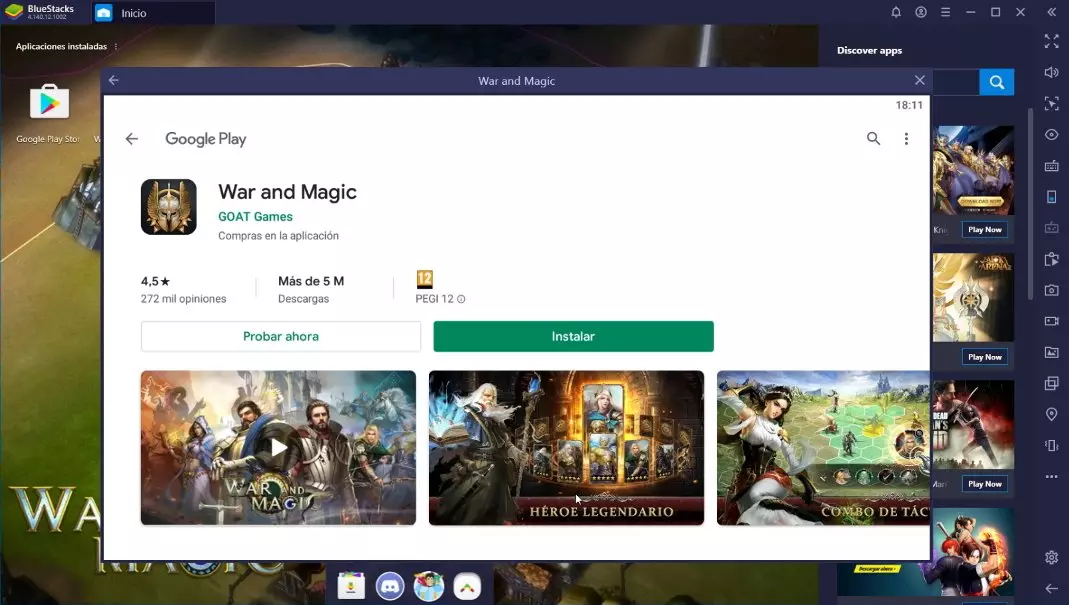Click the Discover apps blue search button

[x=996, y=82]
